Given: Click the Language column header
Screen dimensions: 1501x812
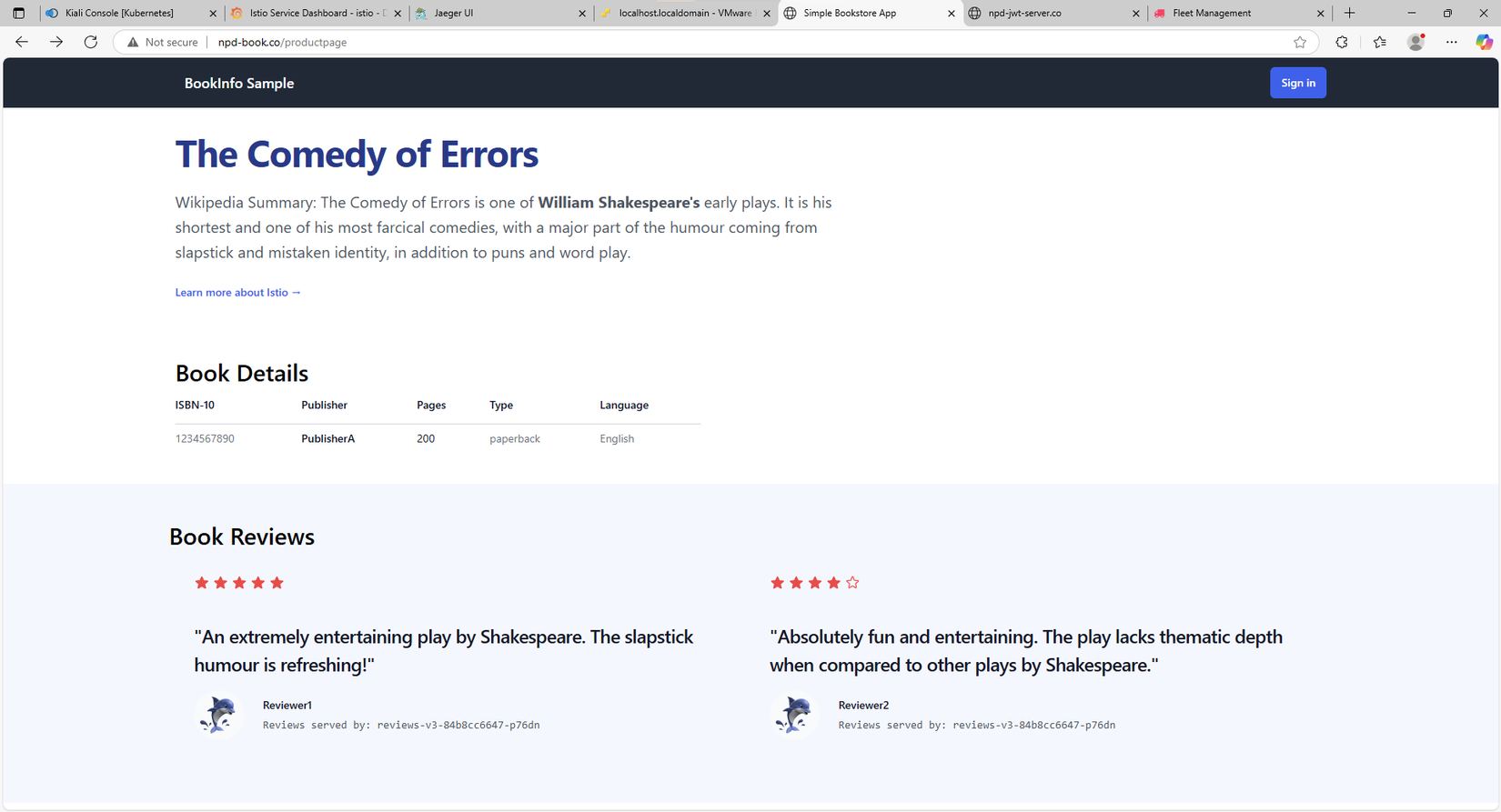Looking at the screenshot, I should pyautogui.click(x=624, y=406).
